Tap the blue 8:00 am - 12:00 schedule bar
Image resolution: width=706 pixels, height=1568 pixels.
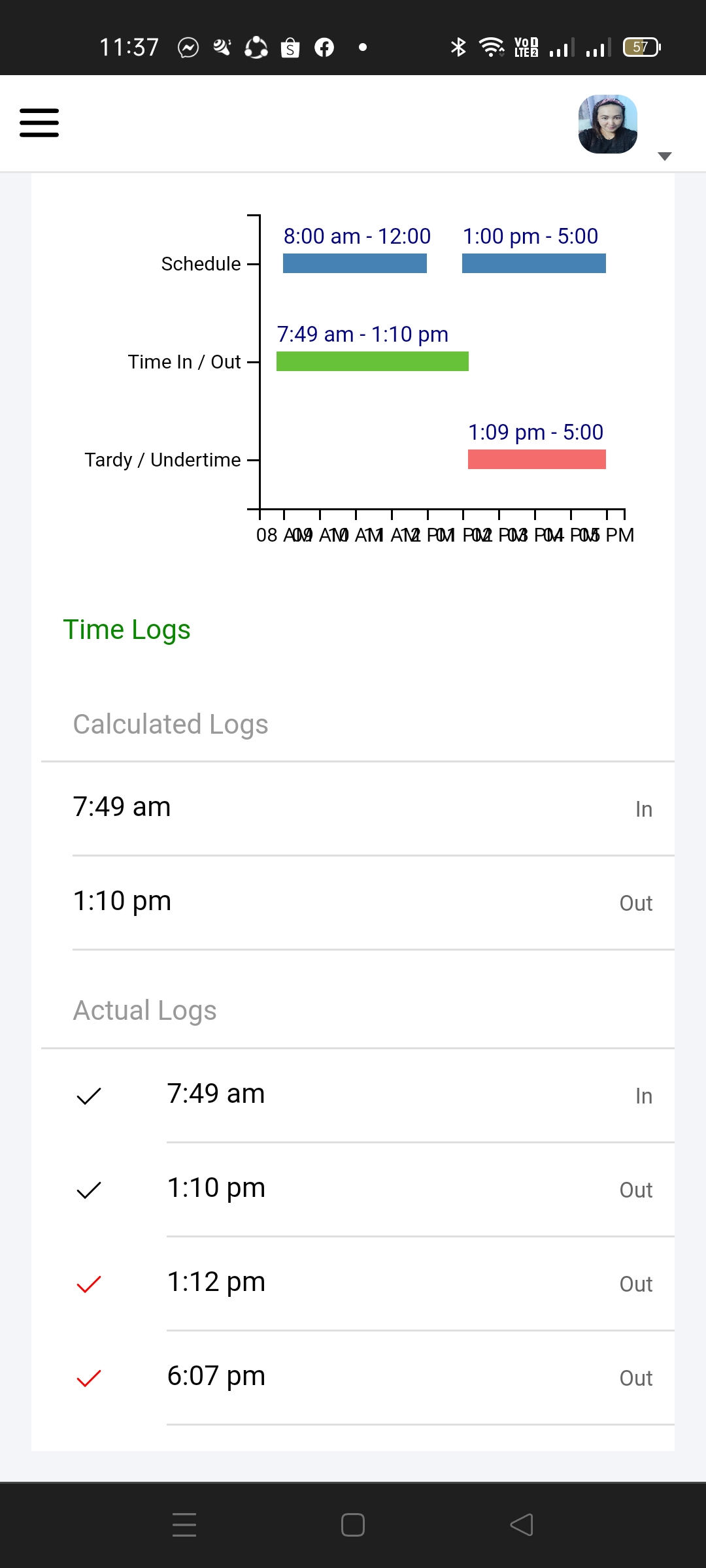tap(354, 263)
